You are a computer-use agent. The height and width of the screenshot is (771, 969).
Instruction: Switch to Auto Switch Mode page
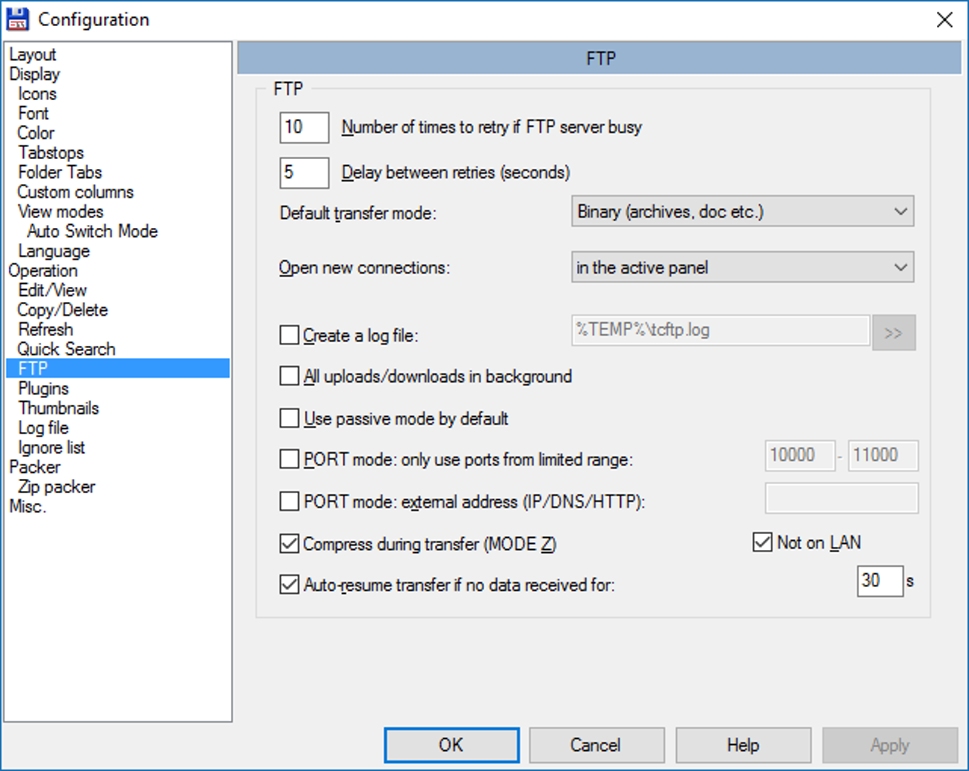(x=92, y=231)
